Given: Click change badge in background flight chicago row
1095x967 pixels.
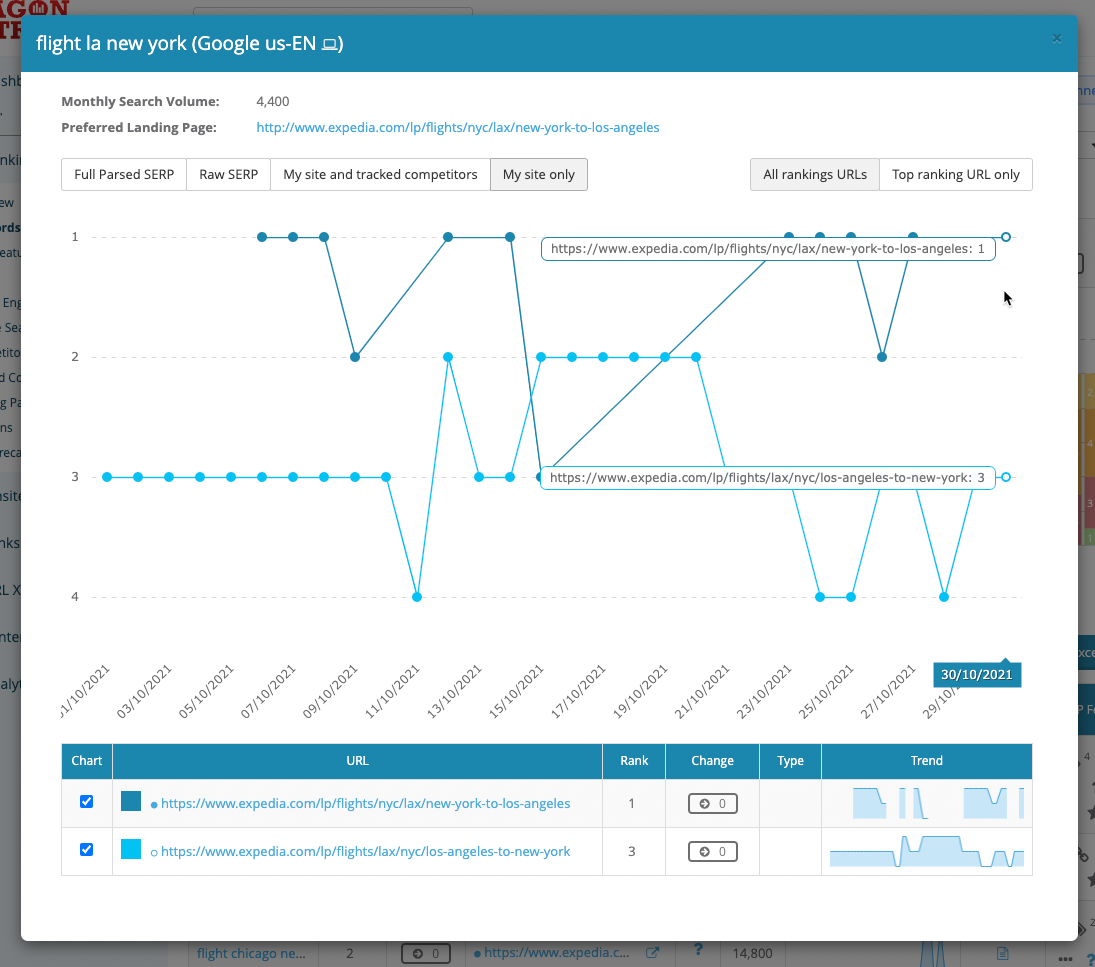Looking at the screenshot, I should [425, 953].
